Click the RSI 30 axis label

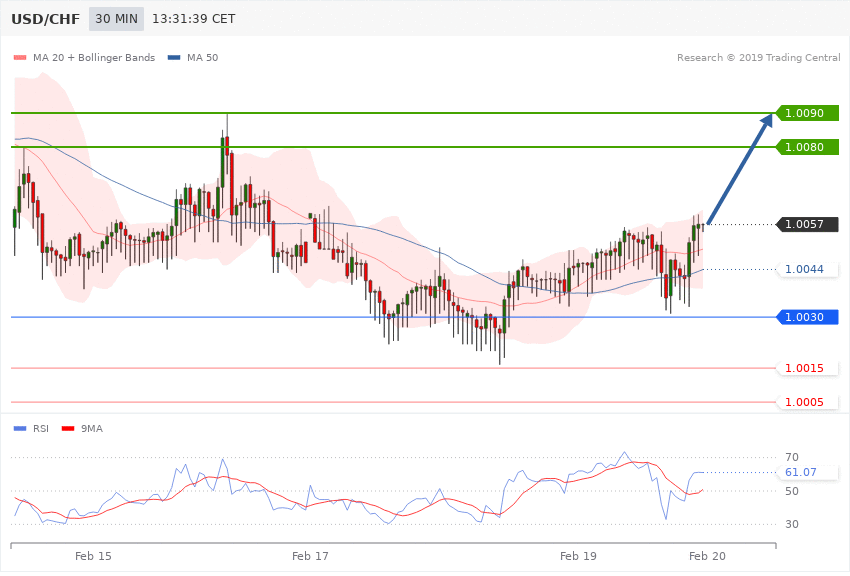coord(791,525)
